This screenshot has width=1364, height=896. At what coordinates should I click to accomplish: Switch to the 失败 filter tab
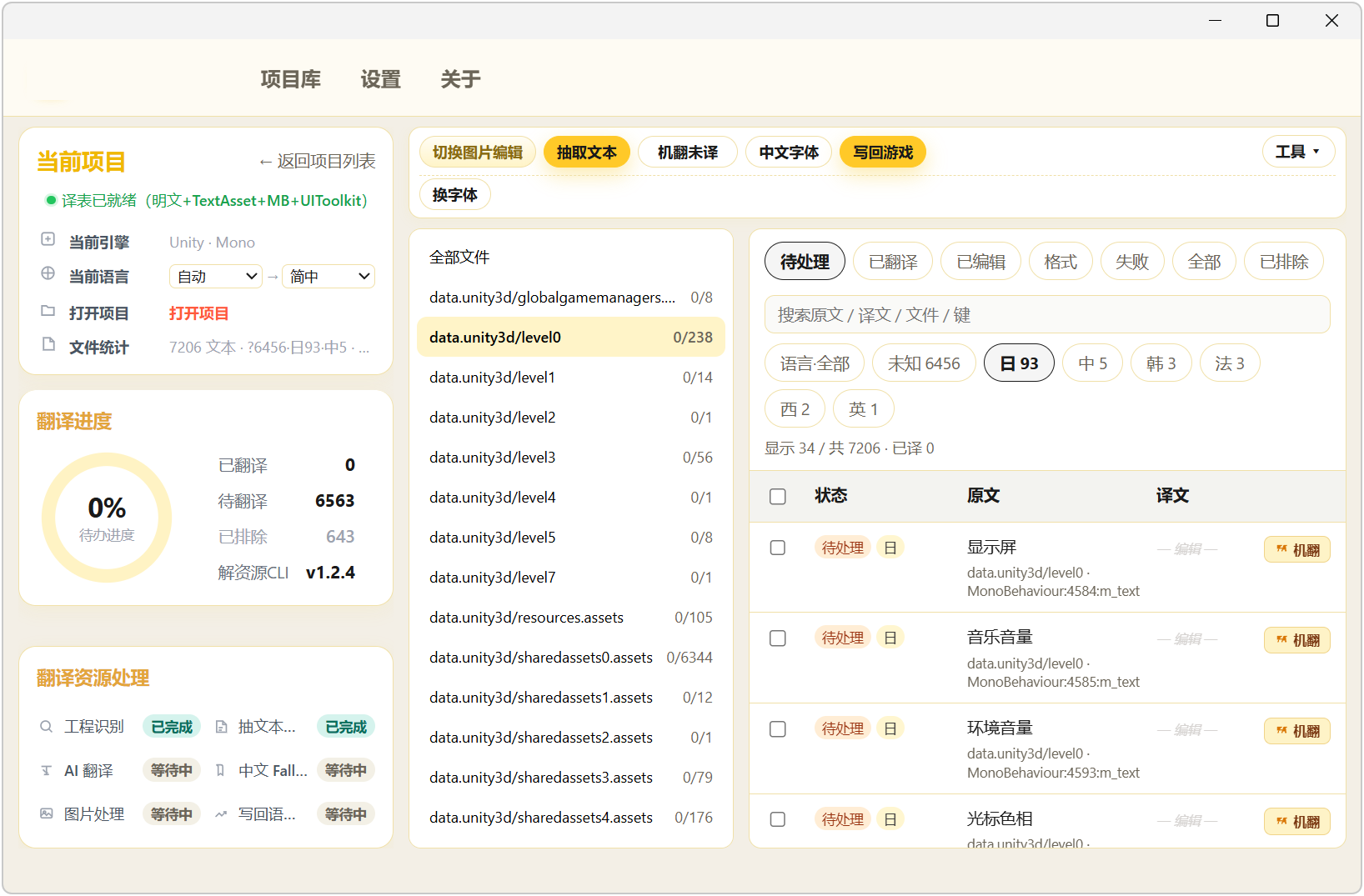click(x=1132, y=262)
